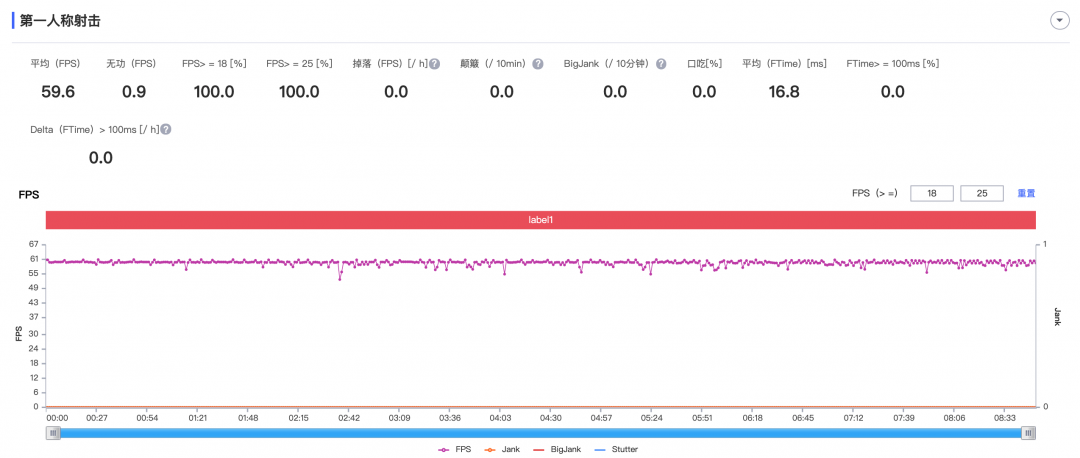This screenshot has width=1080, height=458.
Task: Open help icon beside Delta (FTime)
Action: [x=166, y=129]
